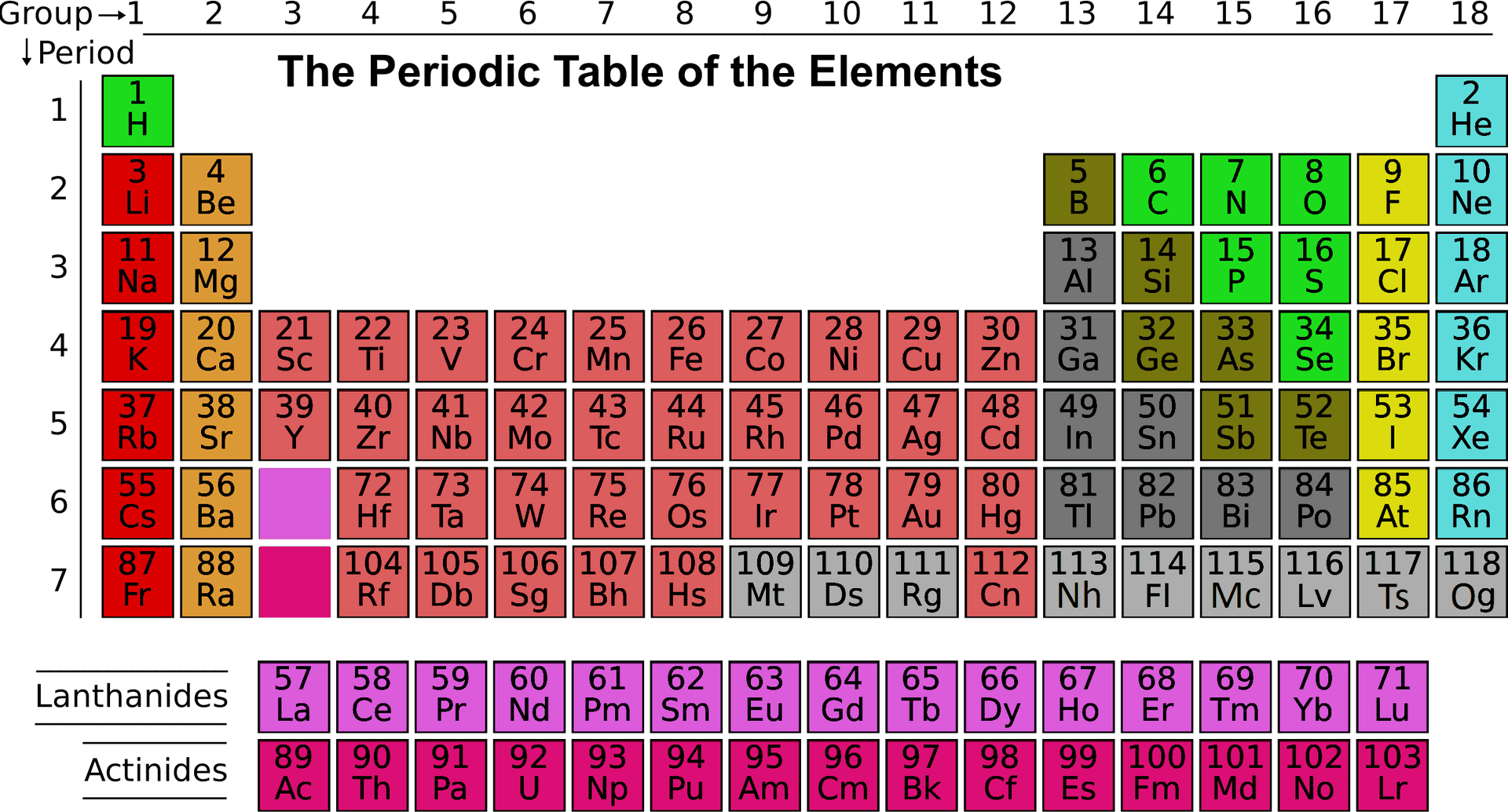Click the Tin (50 Sn) cell
Viewport: 1508px width, 812px height.
(x=1158, y=425)
